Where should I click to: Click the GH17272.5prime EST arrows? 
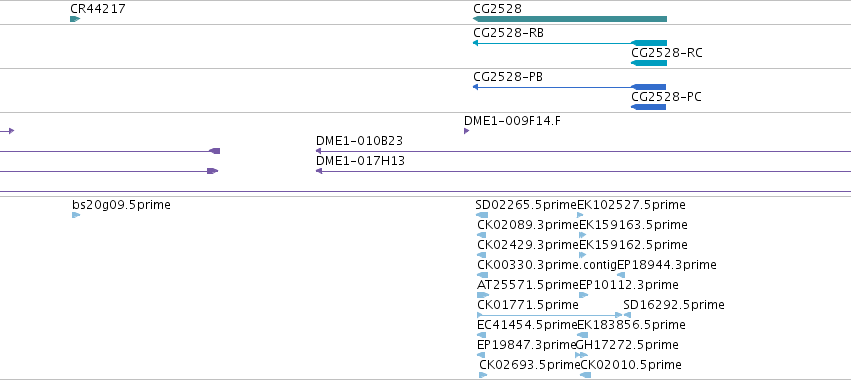click(581, 355)
